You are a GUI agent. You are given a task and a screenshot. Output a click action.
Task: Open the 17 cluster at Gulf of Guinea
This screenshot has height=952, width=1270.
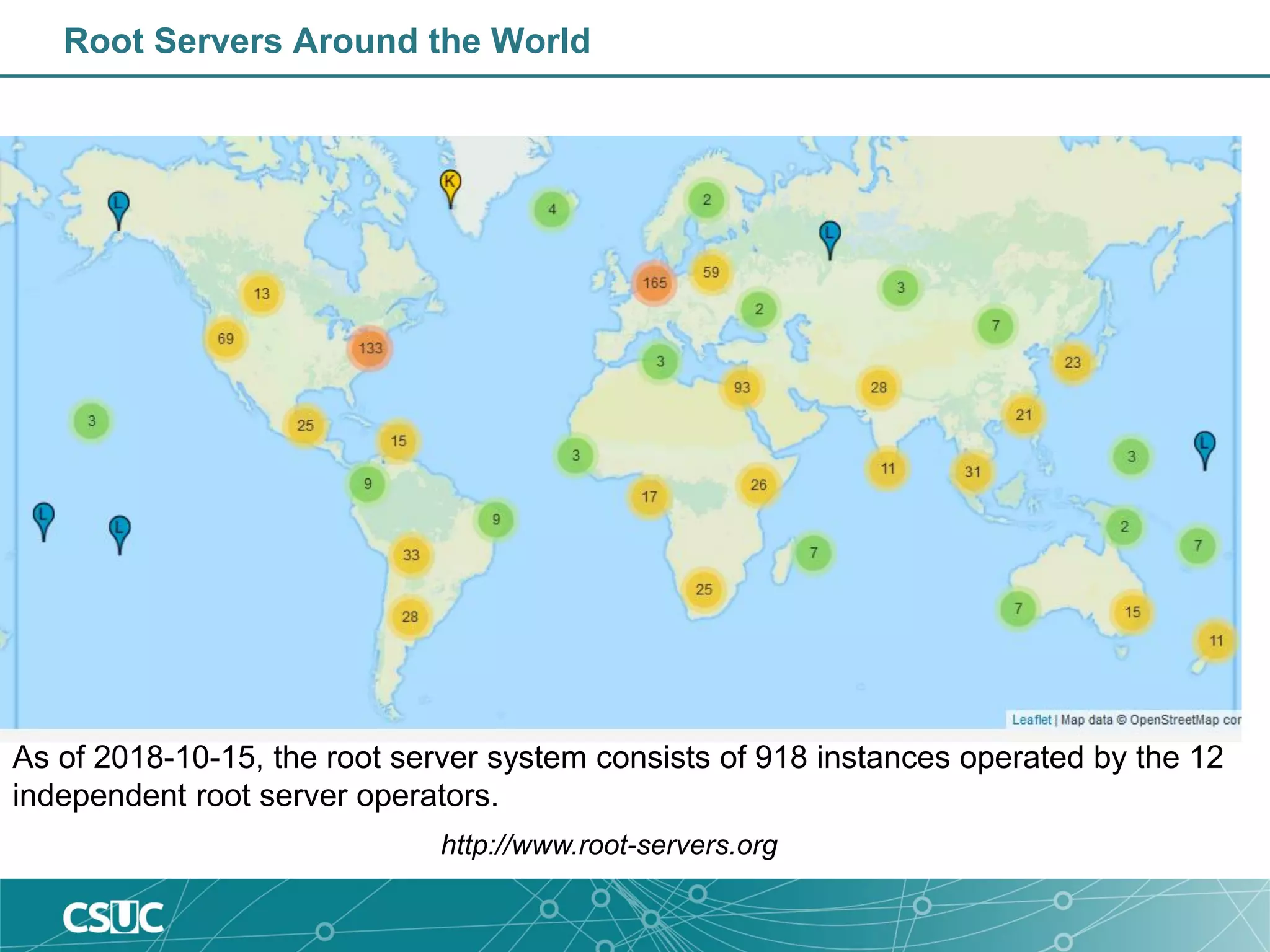click(649, 497)
